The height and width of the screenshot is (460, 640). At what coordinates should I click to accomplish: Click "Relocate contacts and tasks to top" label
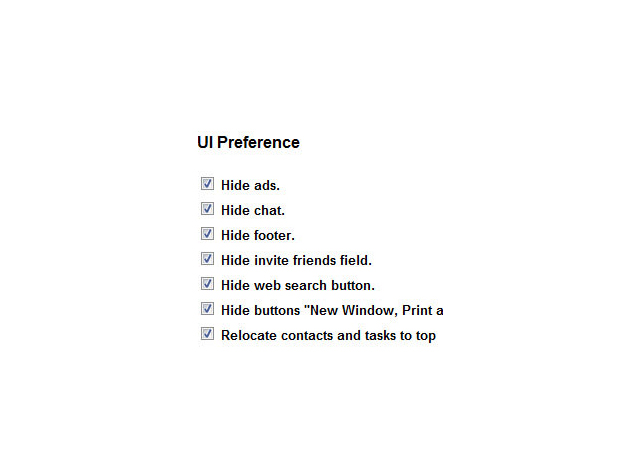coord(328,336)
